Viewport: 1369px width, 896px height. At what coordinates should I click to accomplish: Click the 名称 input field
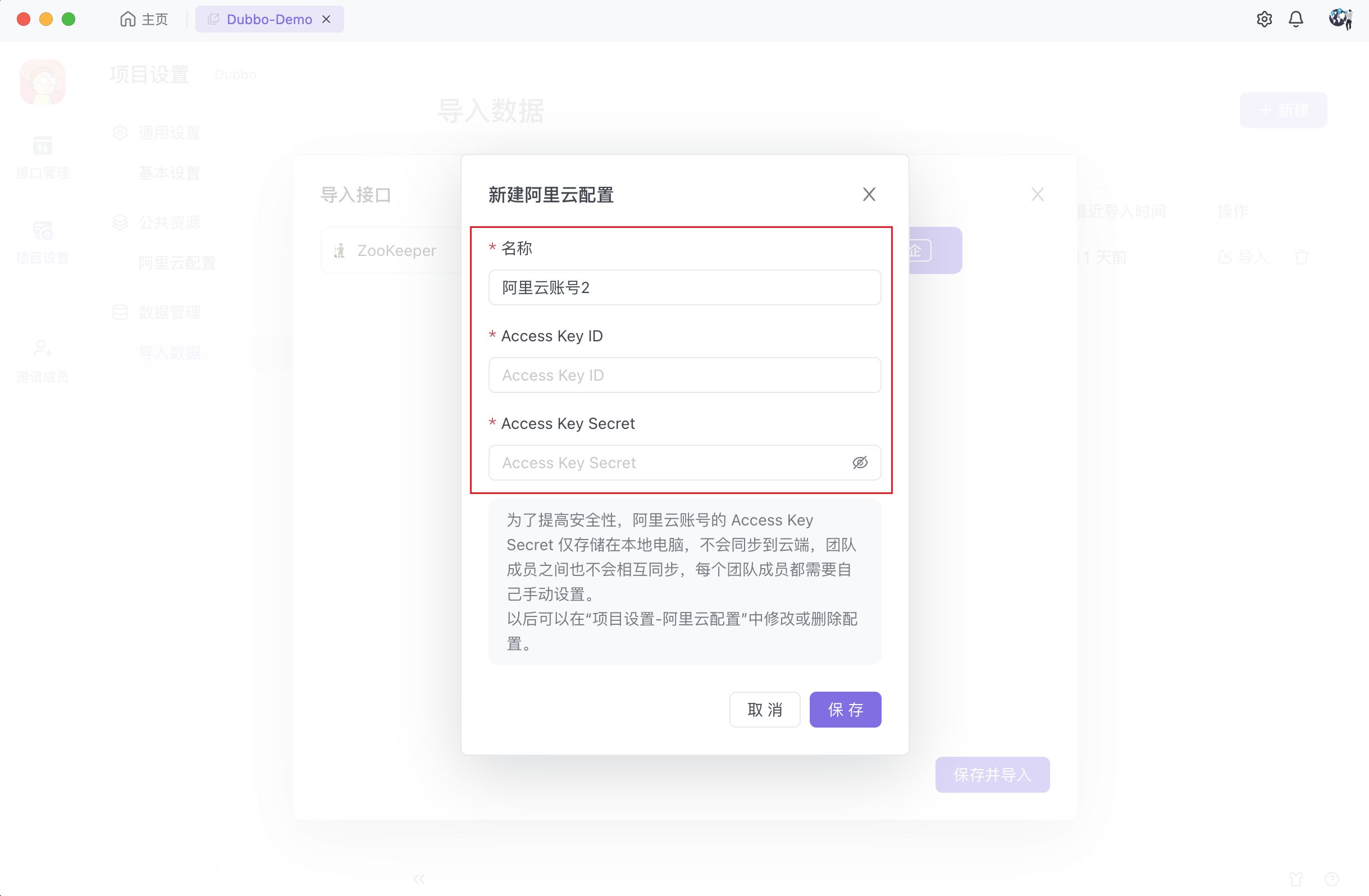pyautogui.click(x=684, y=287)
